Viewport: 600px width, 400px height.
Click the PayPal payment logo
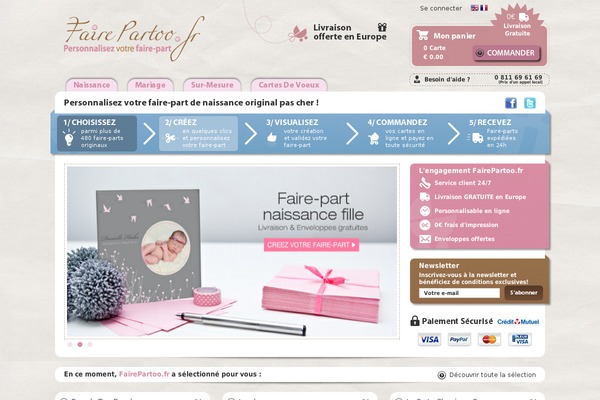click(x=459, y=340)
